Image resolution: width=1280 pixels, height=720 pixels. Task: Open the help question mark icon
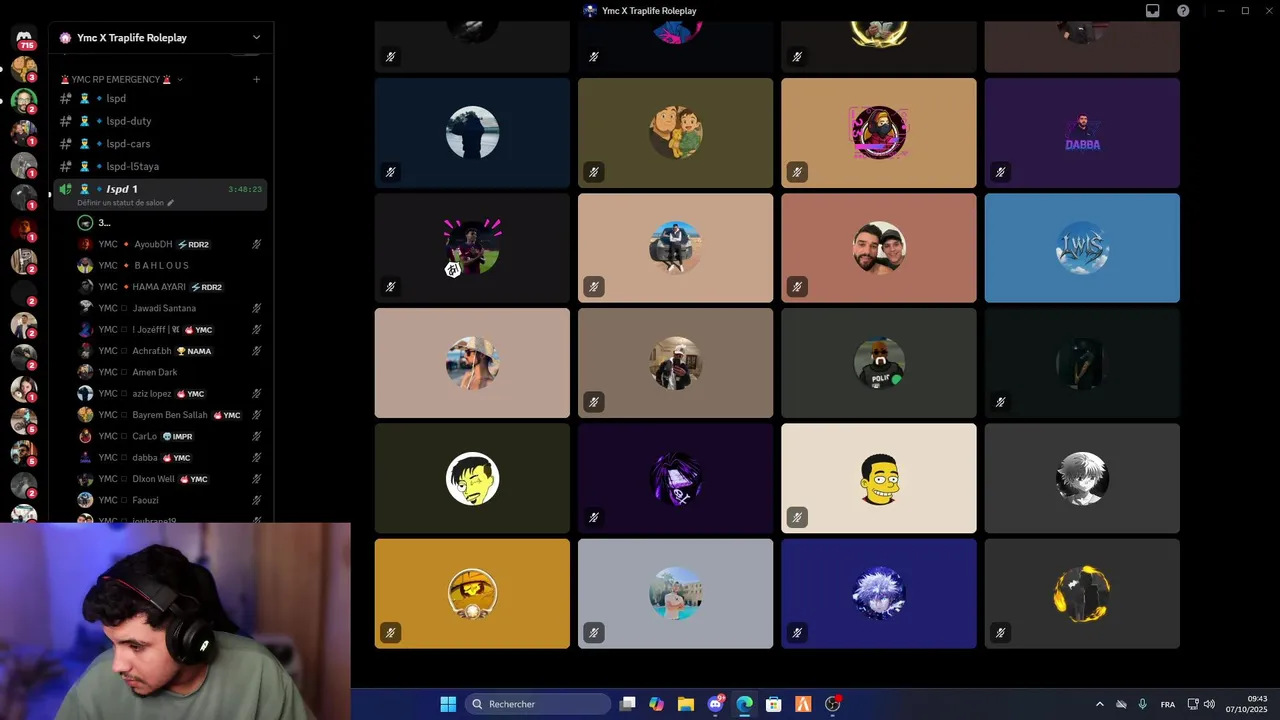[1183, 11]
